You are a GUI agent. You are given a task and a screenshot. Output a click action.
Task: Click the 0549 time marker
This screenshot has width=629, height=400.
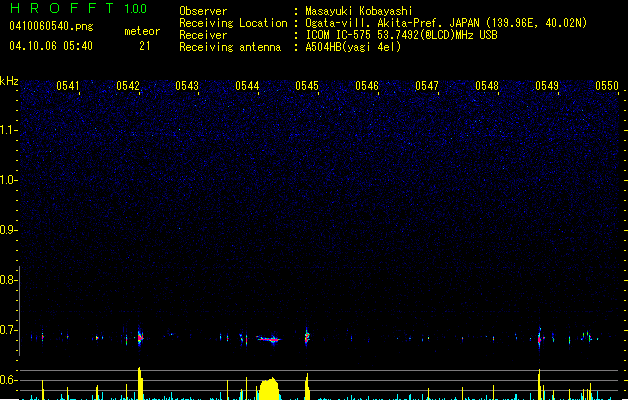tap(547, 86)
